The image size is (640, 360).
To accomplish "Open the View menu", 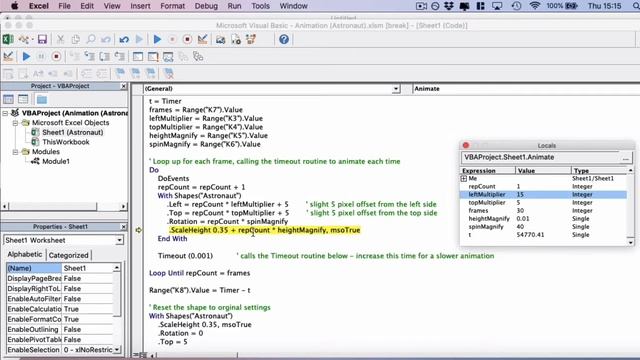I will point(112,6).
